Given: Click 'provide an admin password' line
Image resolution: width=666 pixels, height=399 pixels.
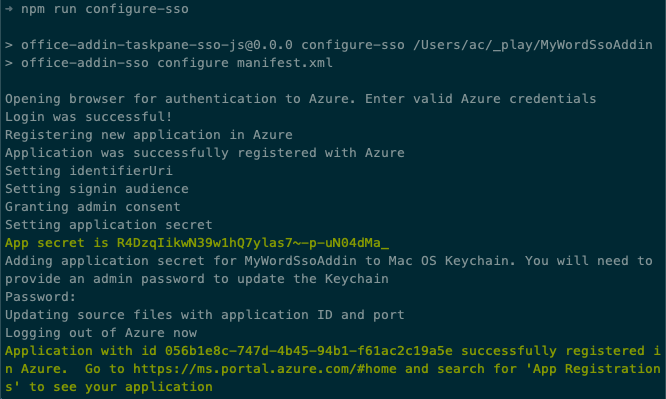Looking at the screenshot, I should pos(197,279).
